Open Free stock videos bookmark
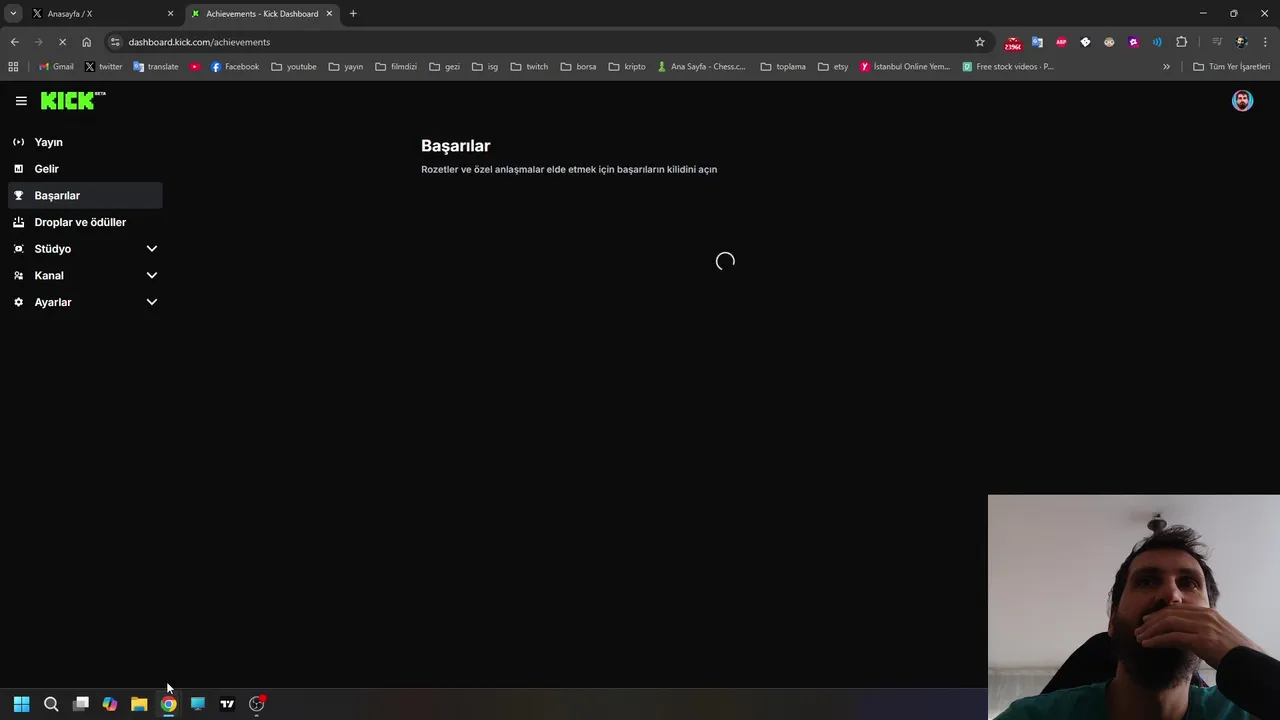The image size is (1280, 720). (1008, 67)
